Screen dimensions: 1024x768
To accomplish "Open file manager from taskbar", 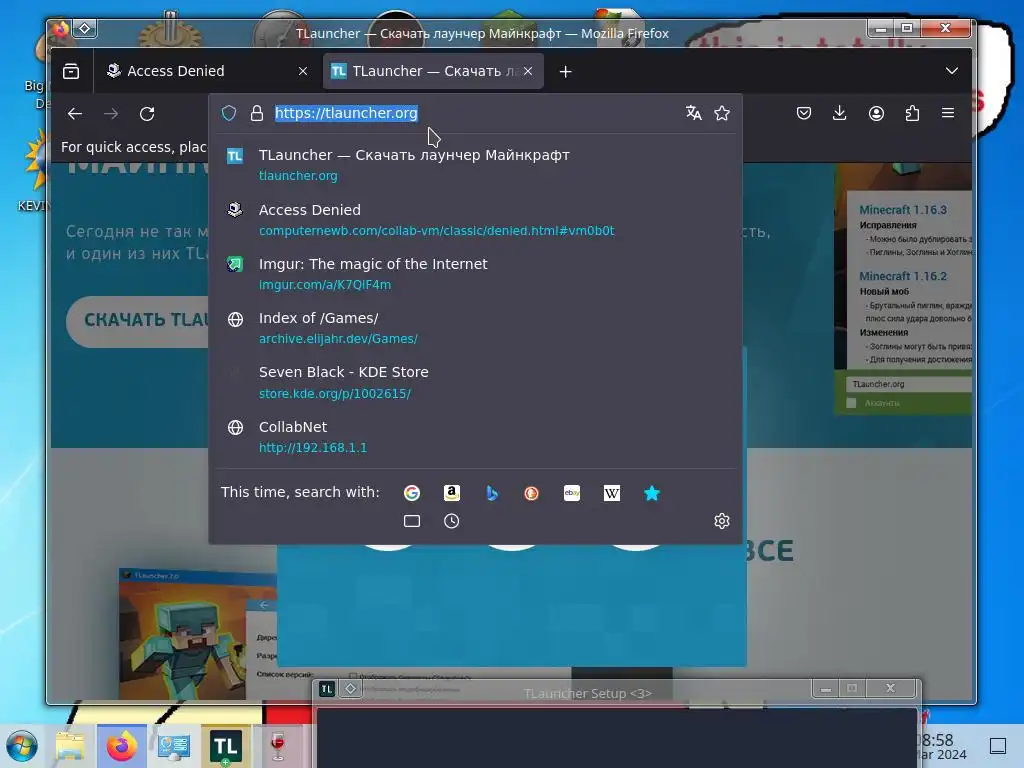I will click(70, 746).
